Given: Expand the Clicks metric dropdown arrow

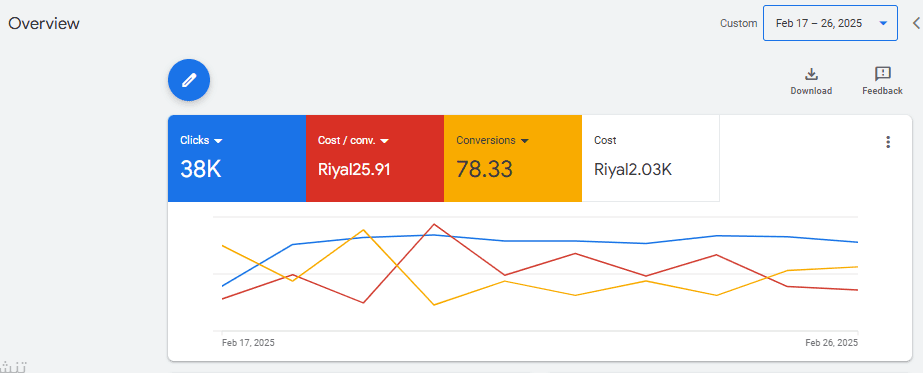Looking at the screenshot, I should click(218, 141).
